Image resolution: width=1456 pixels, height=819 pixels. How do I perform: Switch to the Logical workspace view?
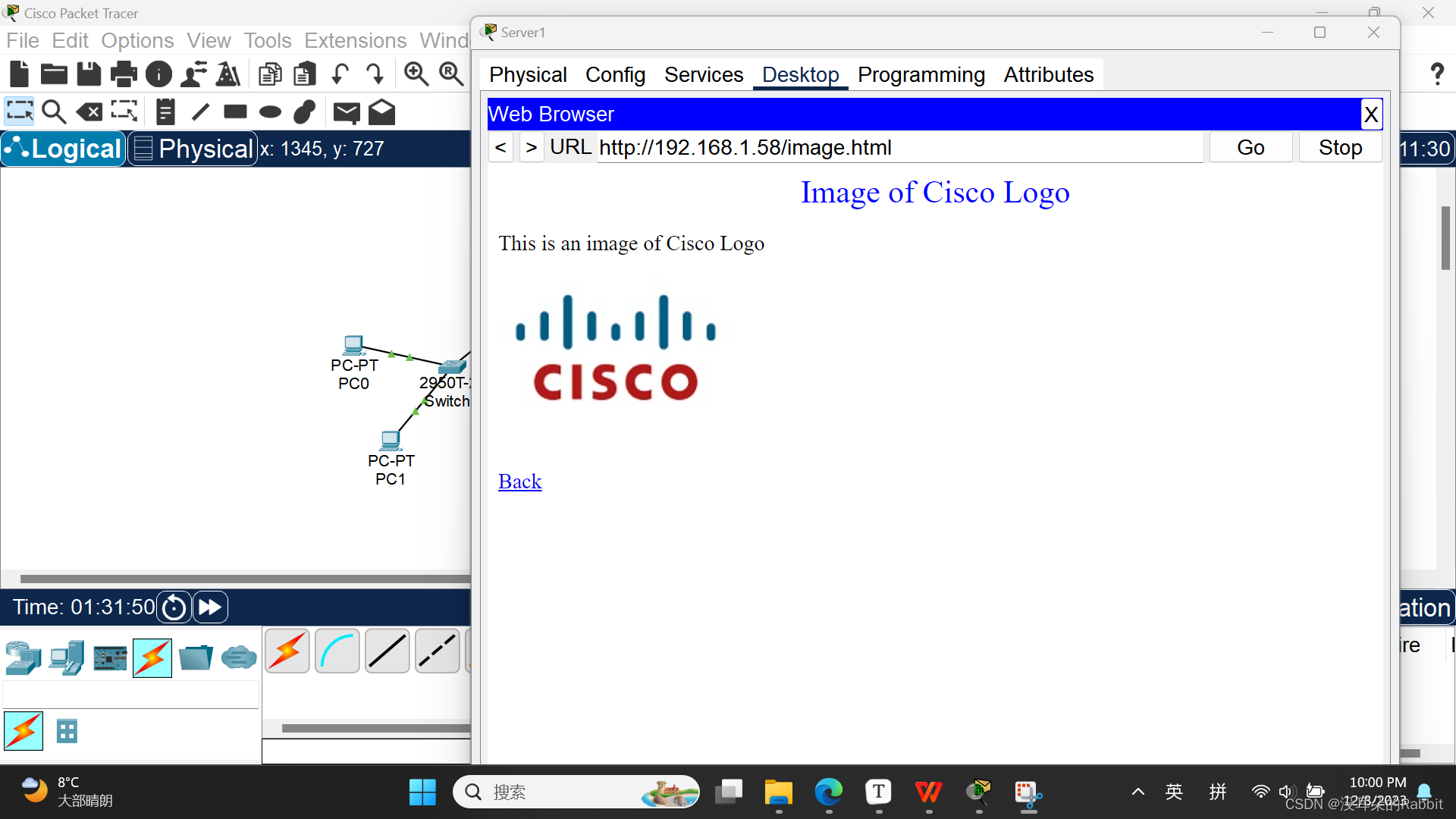[64, 149]
